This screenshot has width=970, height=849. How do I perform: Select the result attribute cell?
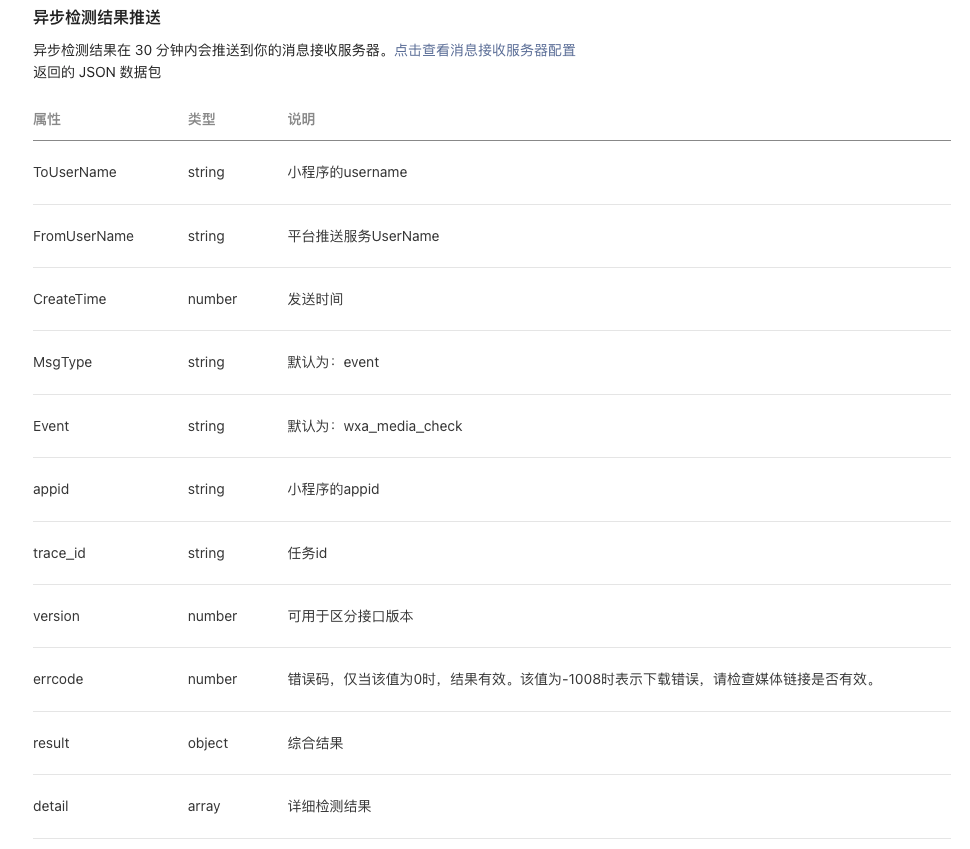(51, 743)
